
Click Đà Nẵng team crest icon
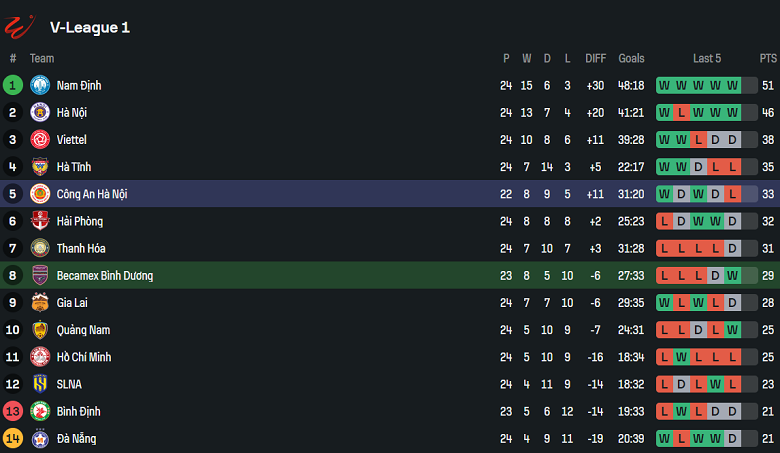click(40, 438)
